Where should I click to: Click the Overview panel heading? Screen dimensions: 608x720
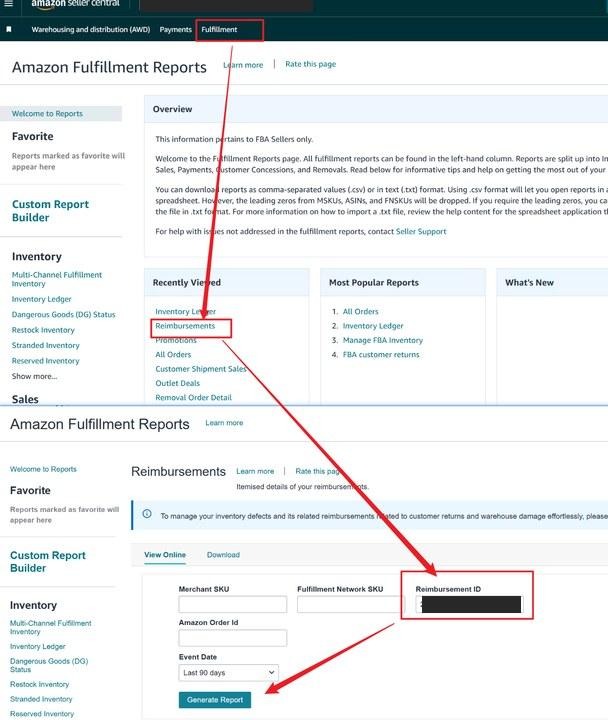coord(172,109)
